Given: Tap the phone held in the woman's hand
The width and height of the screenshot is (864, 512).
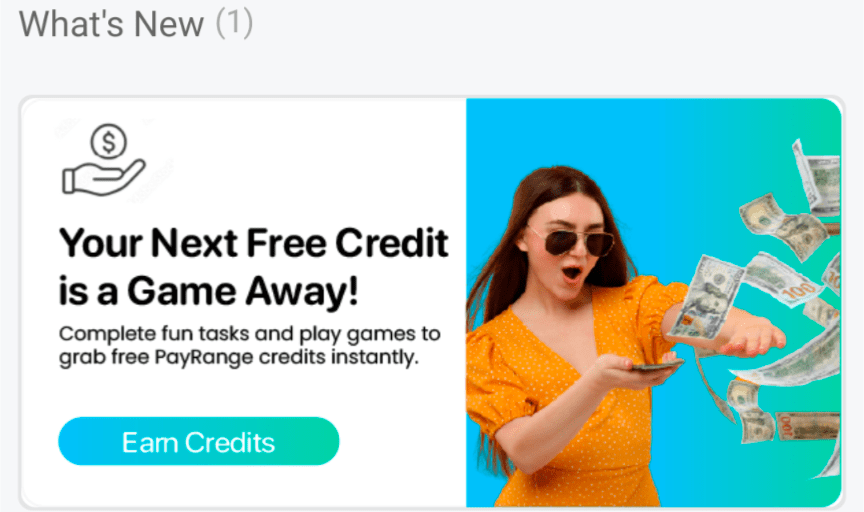Looking at the screenshot, I should point(657,365).
